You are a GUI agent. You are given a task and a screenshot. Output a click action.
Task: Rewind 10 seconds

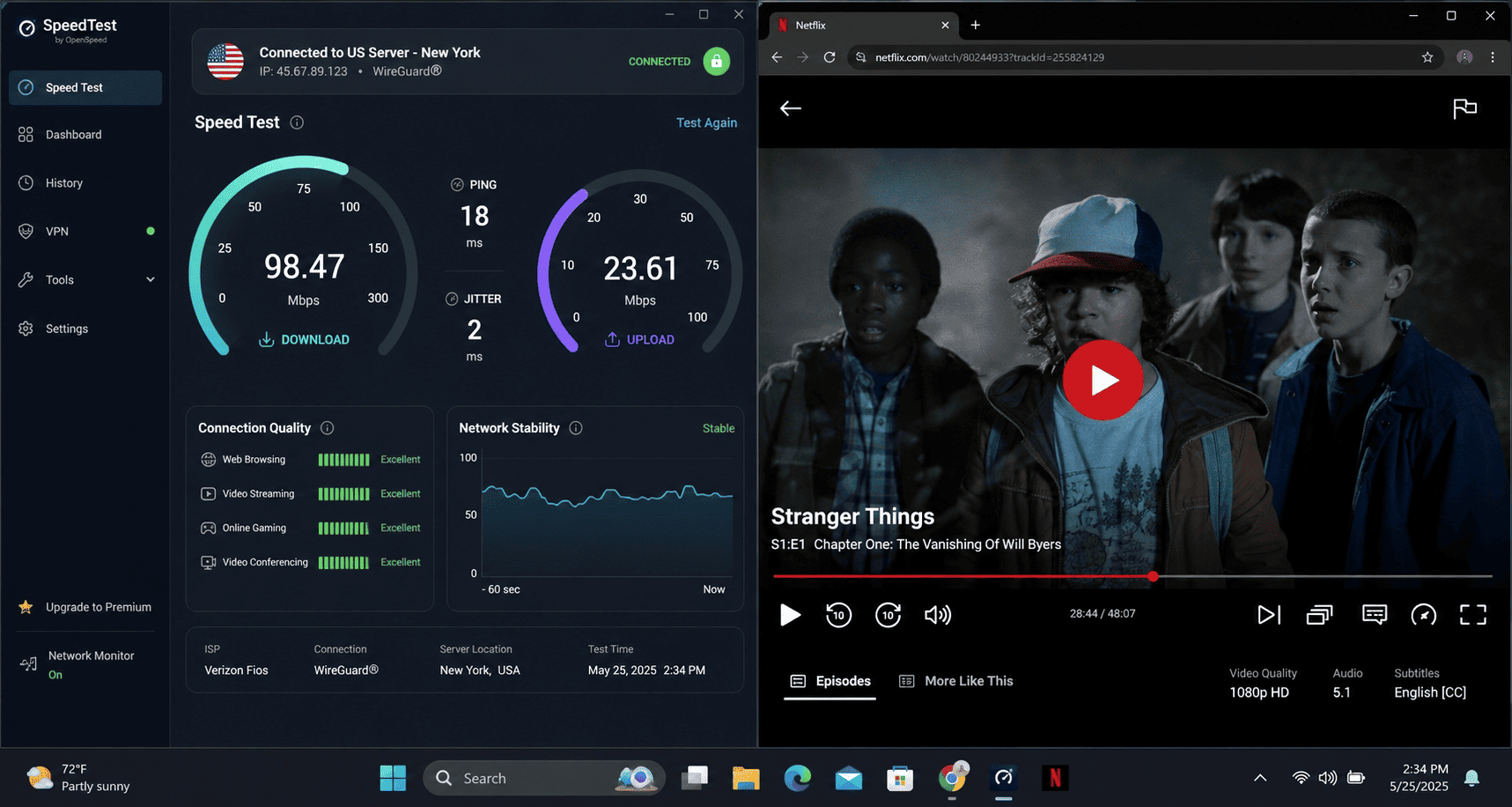(x=838, y=615)
